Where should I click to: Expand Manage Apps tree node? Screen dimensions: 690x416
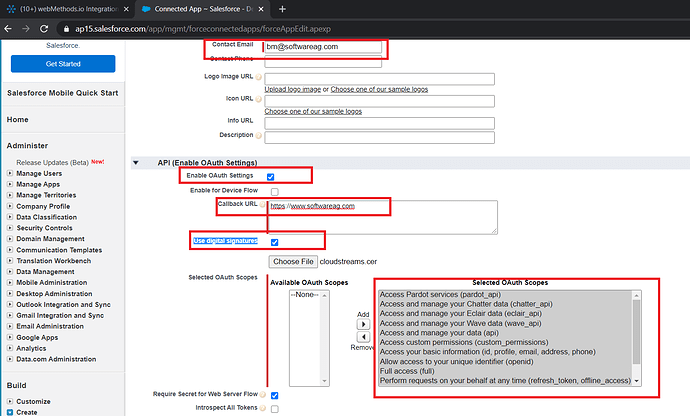point(10,184)
